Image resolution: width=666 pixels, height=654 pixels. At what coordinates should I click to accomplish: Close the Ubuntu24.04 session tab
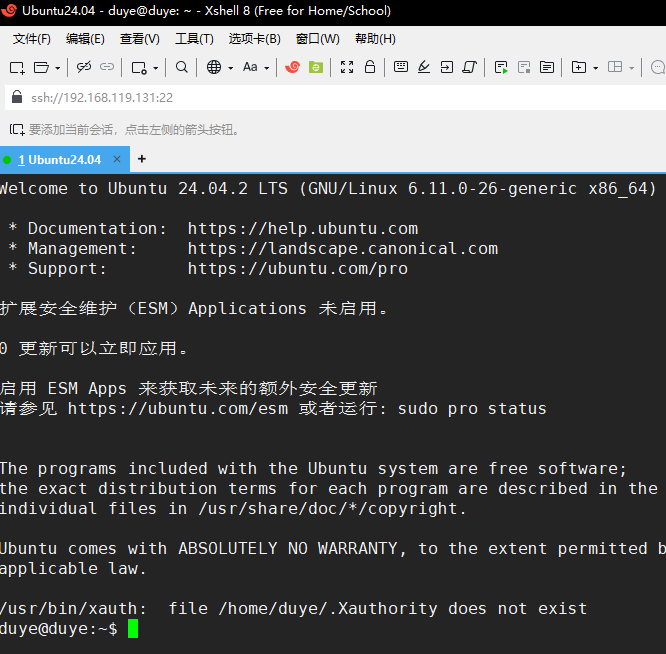point(117,159)
